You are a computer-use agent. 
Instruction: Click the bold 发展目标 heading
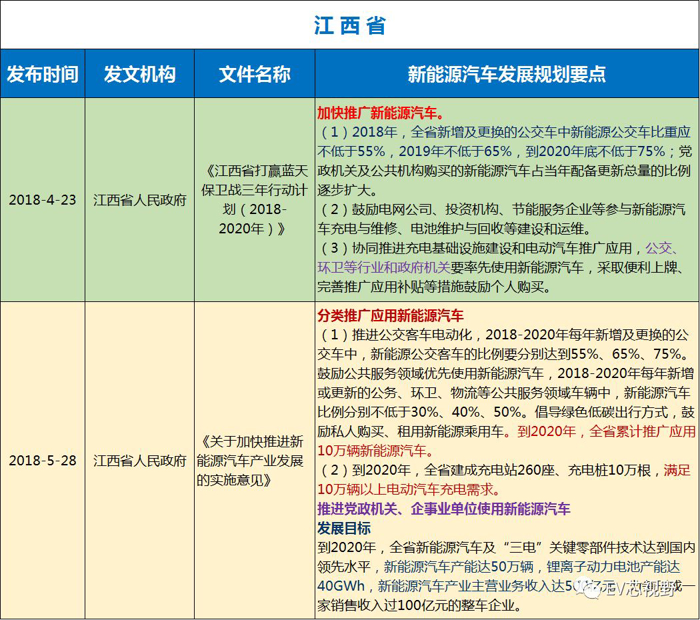click(x=344, y=528)
